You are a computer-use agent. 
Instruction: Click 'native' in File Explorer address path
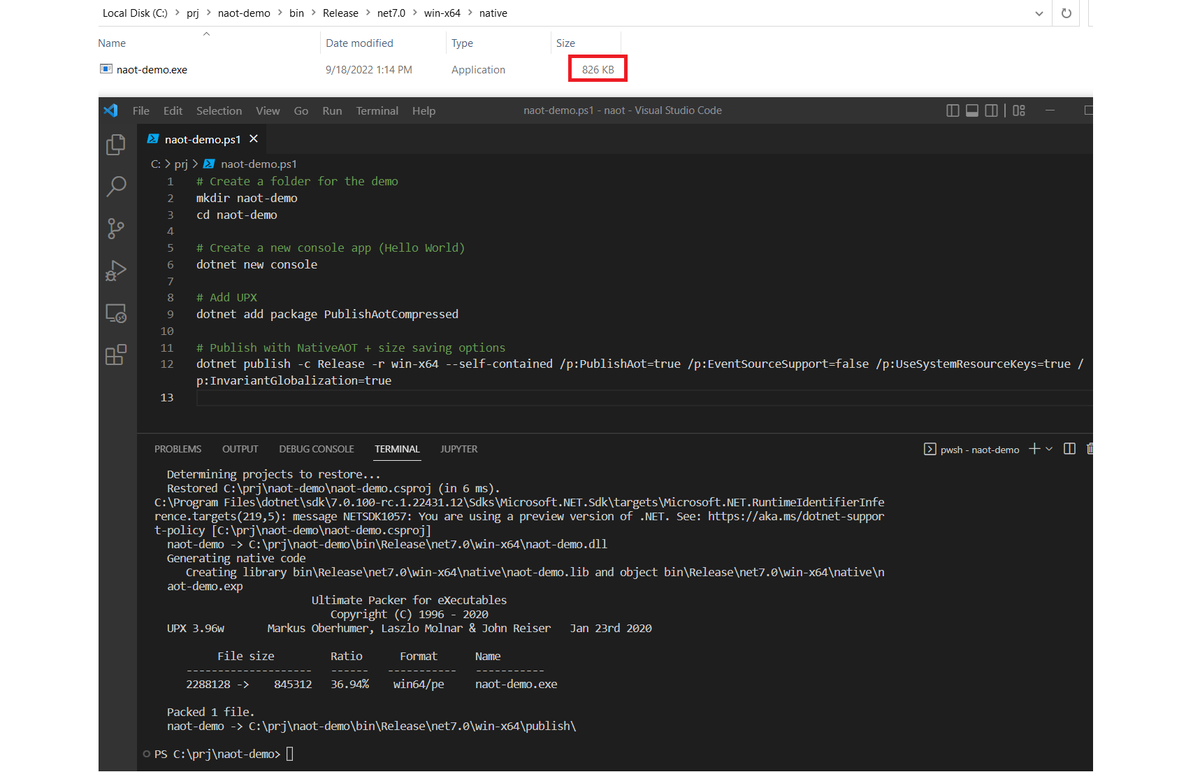pos(494,14)
